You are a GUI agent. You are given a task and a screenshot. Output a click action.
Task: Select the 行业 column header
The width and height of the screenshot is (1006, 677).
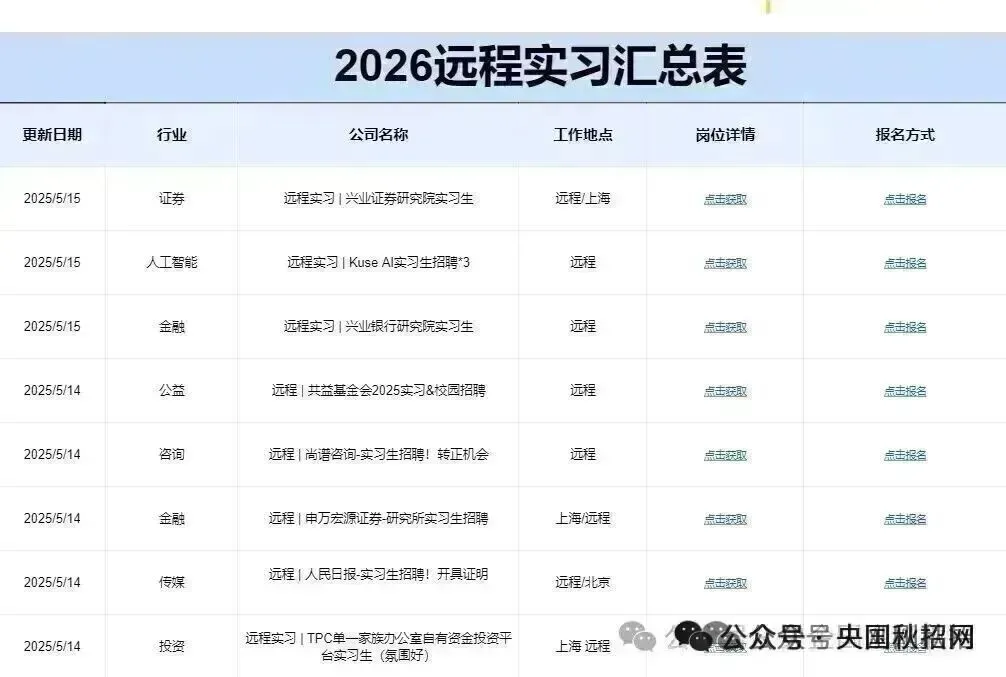(171, 135)
